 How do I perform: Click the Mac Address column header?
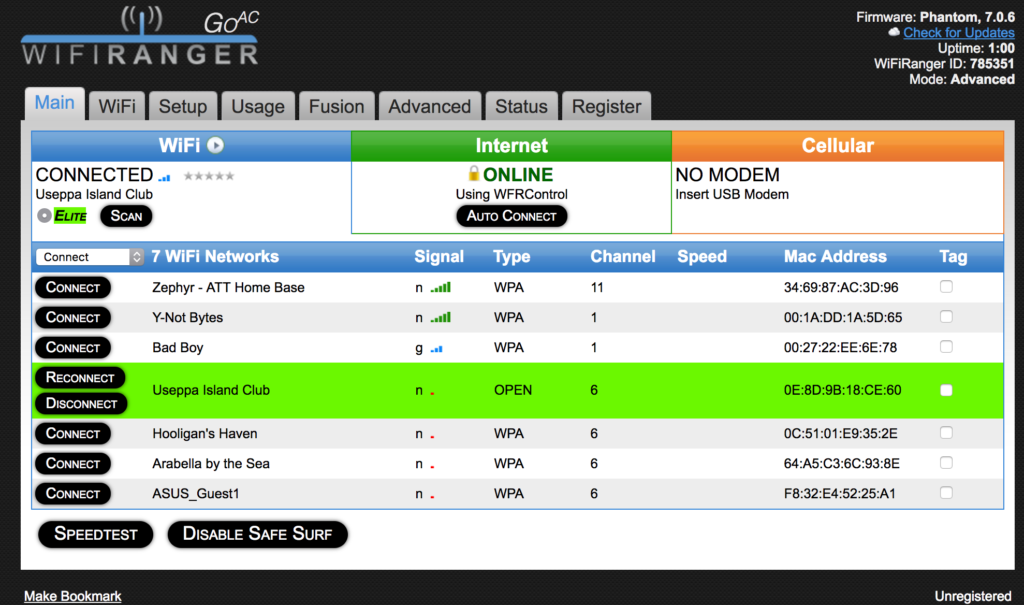[x=835, y=257]
